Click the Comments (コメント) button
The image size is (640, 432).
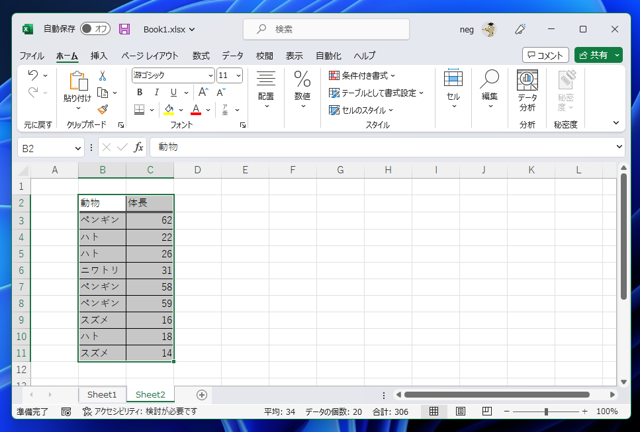545,55
